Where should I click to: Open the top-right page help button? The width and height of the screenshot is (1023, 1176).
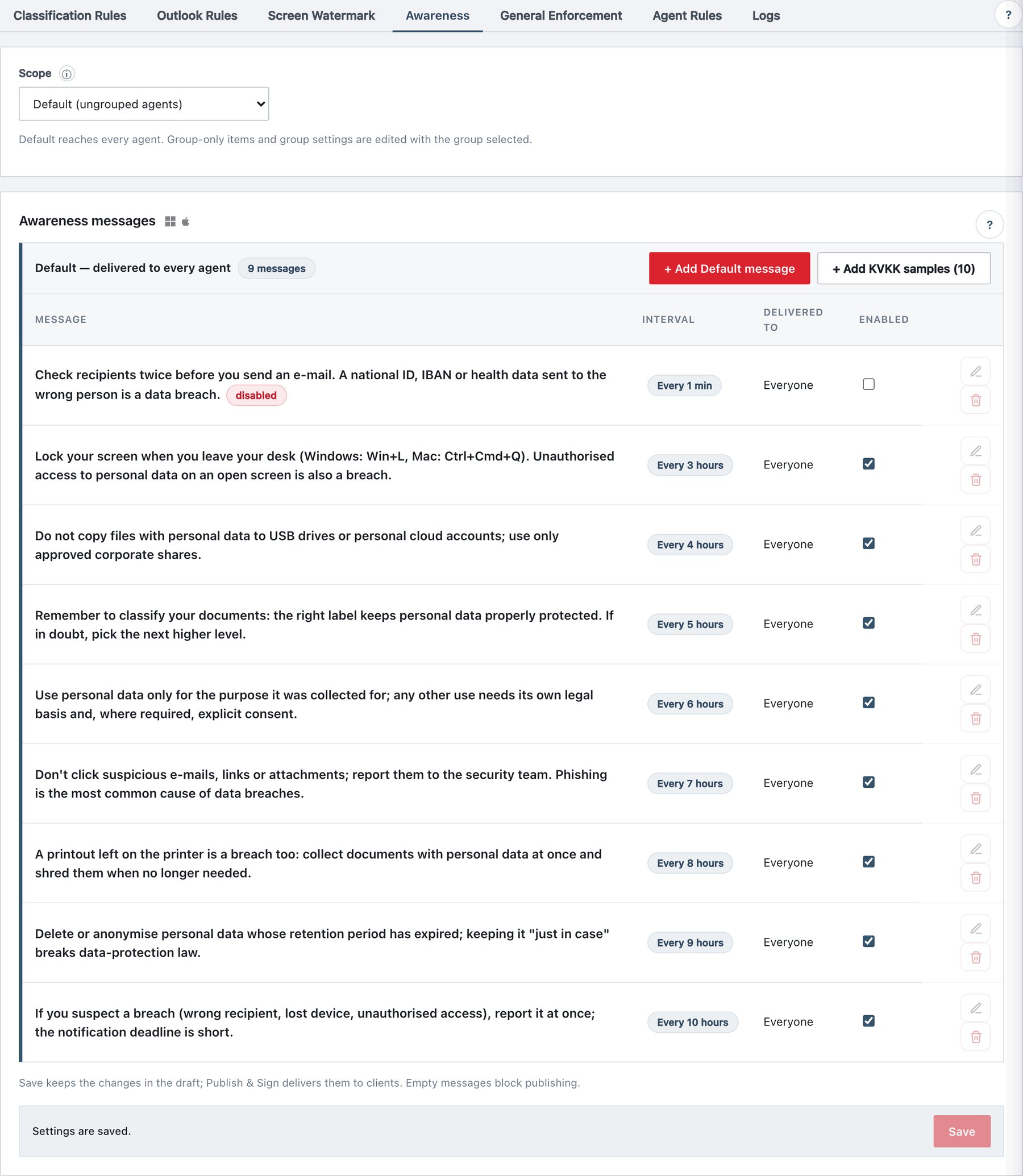(x=1008, y=15)
